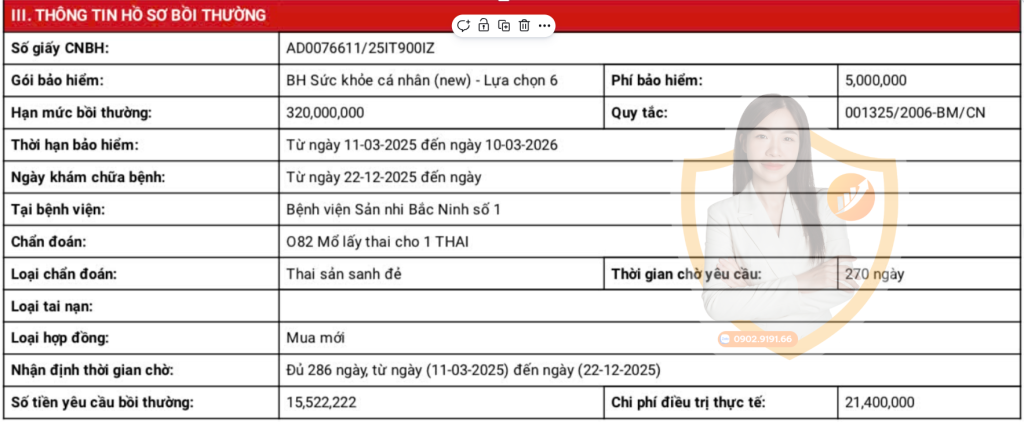Click the insurance package BH Sức khỏe cá nhân
This screenshot has width=1024, height=422.
click(422, 81)
